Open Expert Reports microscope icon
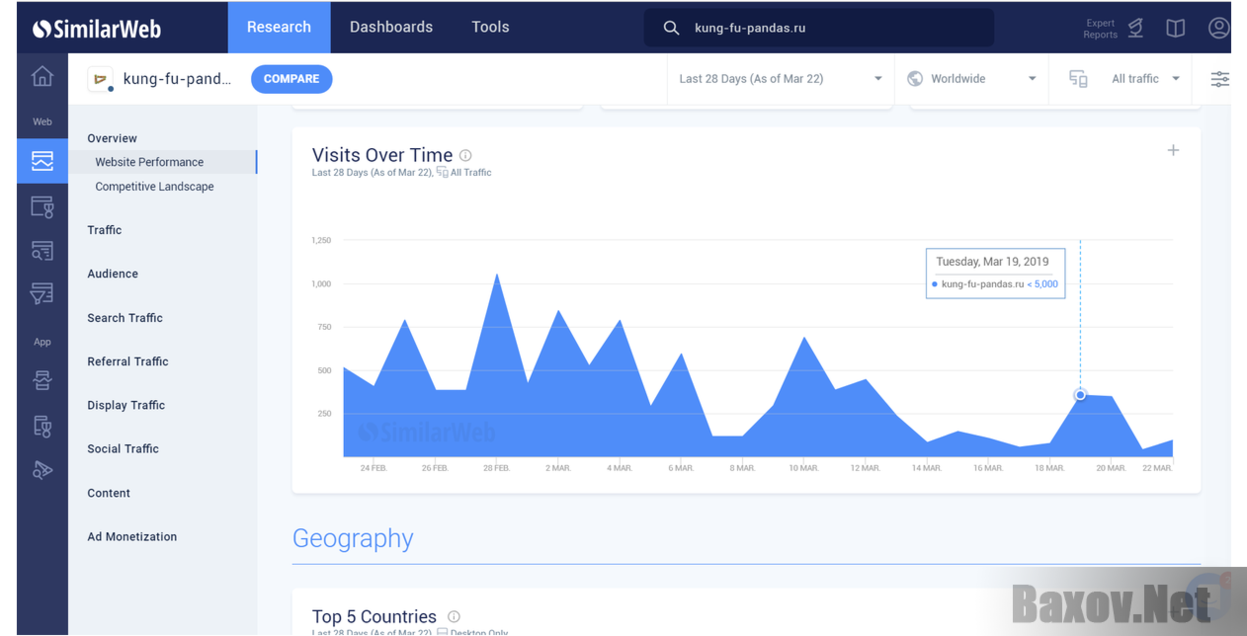 coord(1136,28)
